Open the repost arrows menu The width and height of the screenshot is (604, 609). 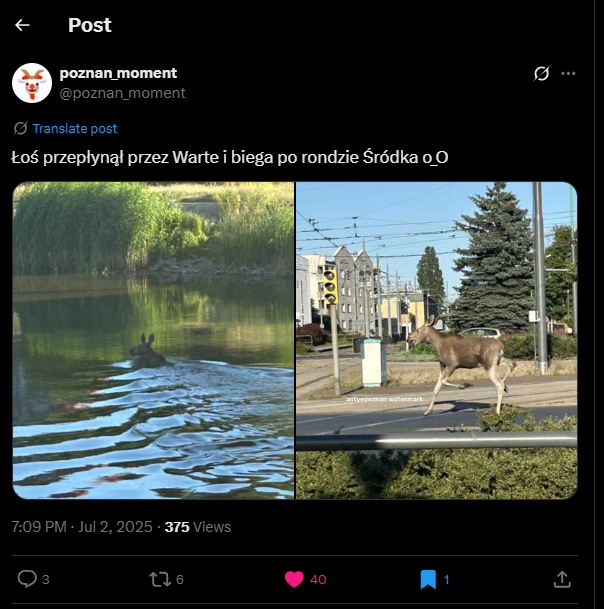(x=158, y=579)
